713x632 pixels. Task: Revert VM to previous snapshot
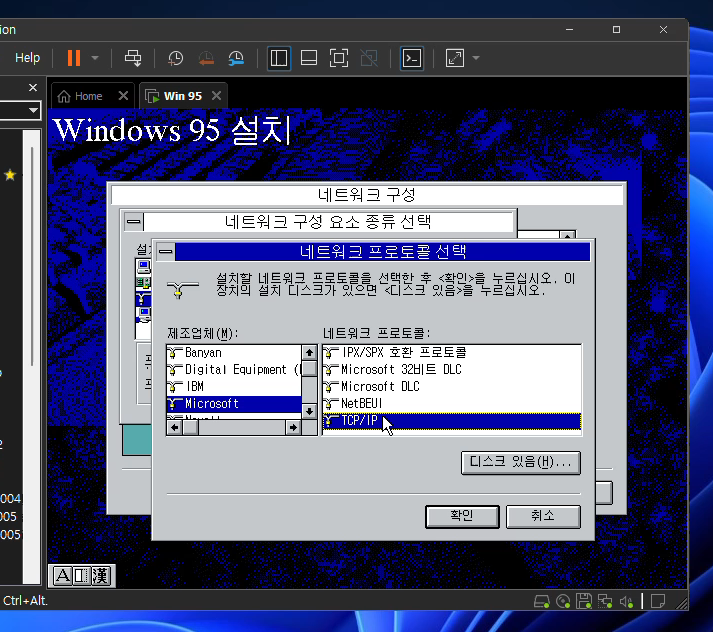click(206, 58)
